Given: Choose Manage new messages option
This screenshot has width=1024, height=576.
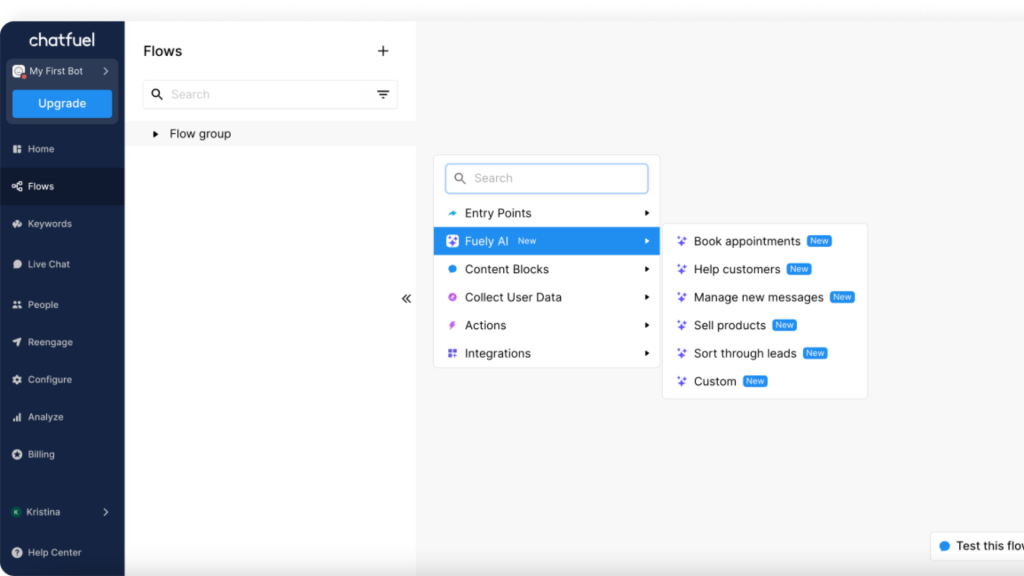Looking at the screenshot, I should click(765, 297).
